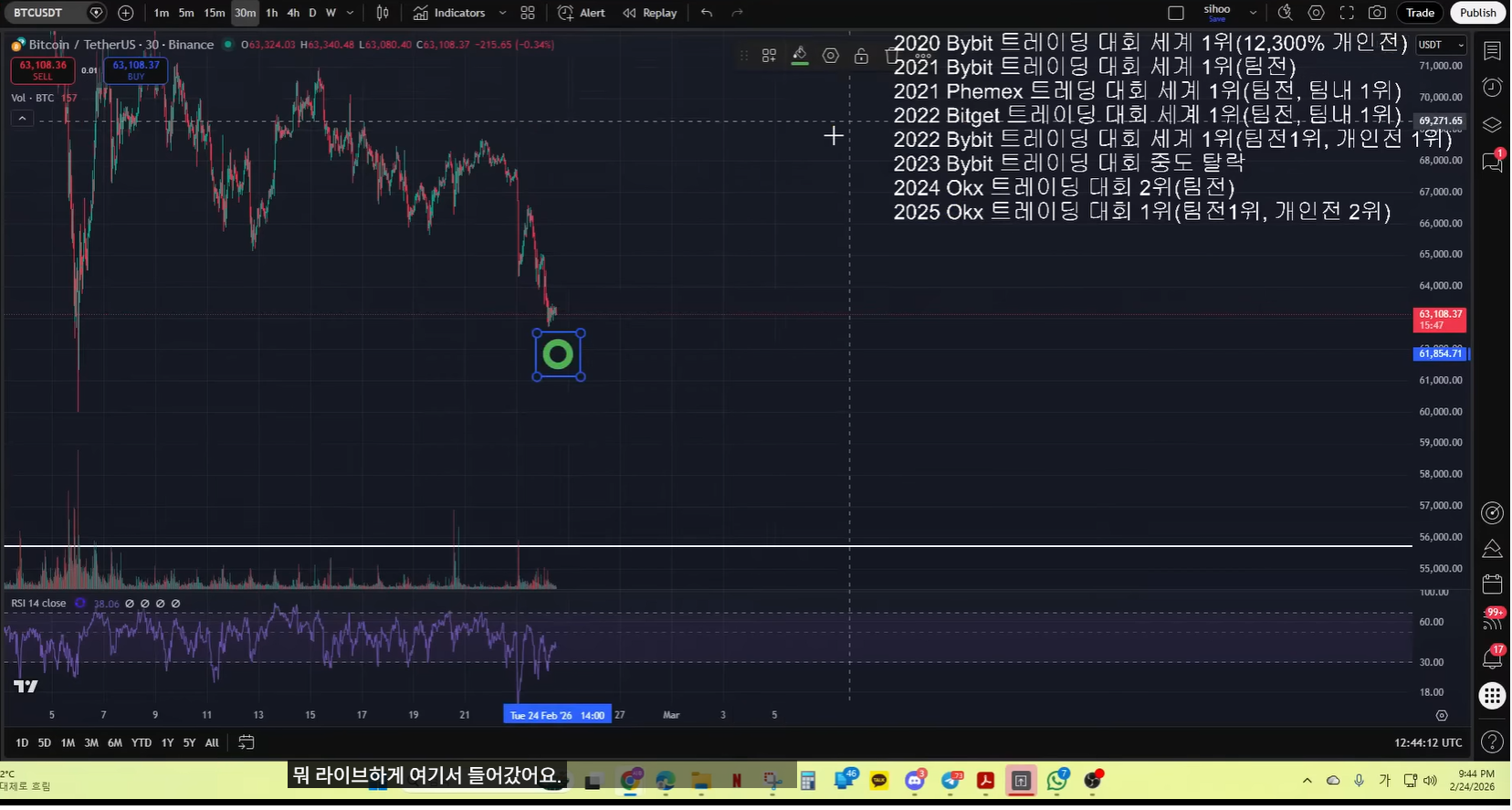Expand favorite indicators dropdown arrow
The width and height of the screenshot is (1512, 810).
502,13
